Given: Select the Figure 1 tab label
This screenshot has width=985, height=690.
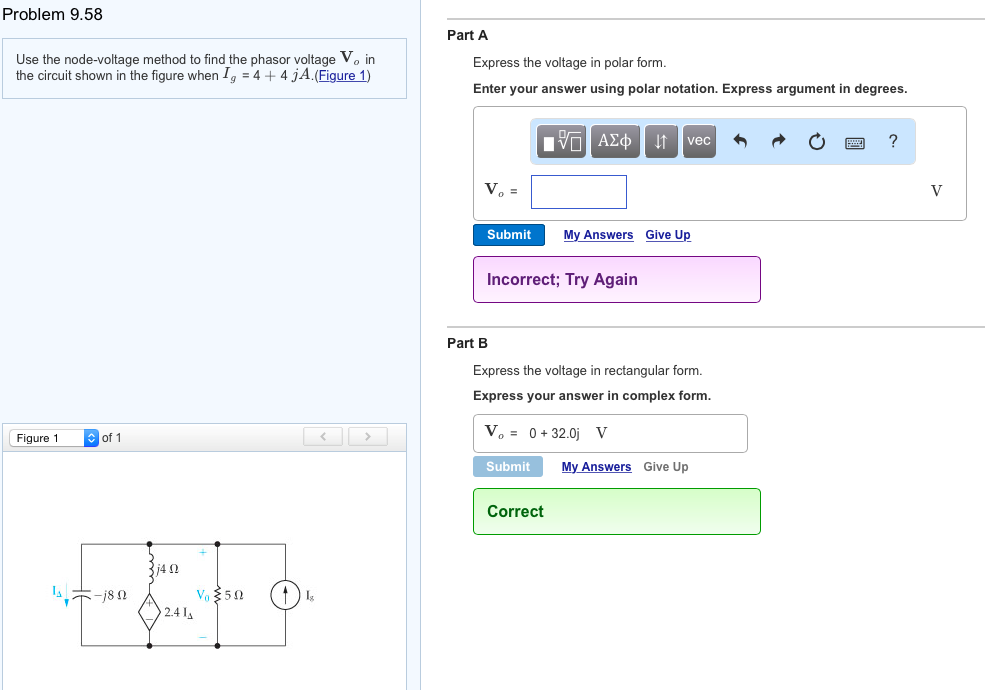Looking at the screenshot, I should coord(38,437).
